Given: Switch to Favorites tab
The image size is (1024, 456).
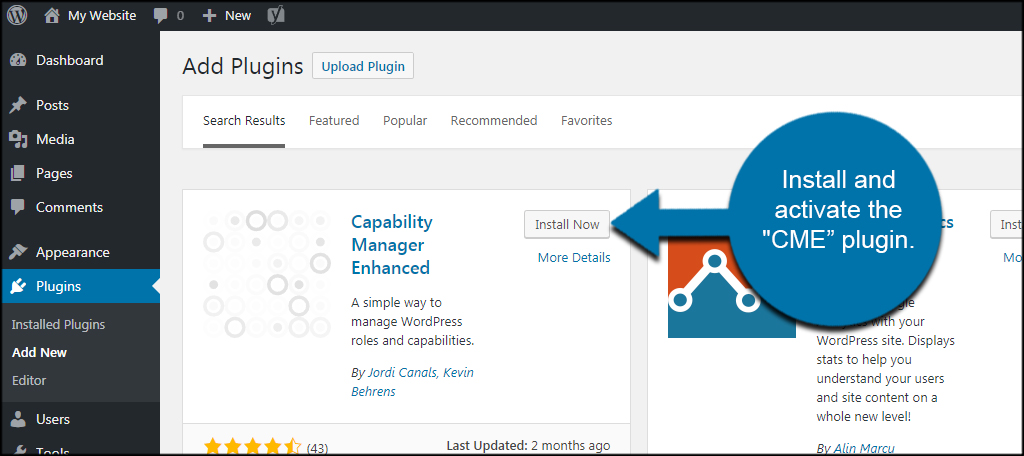Looking at the screenshot, I should click(586, 121).
